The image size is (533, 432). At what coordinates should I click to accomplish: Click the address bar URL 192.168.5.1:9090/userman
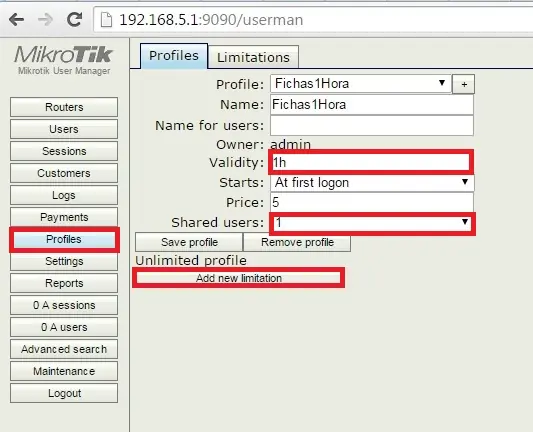(x=211, y=20)
